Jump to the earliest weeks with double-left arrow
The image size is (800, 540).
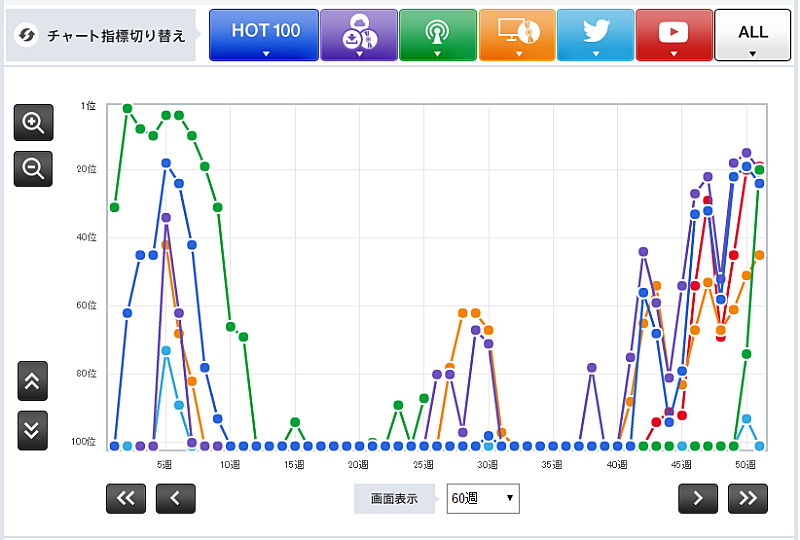click(x=126, y=497)
